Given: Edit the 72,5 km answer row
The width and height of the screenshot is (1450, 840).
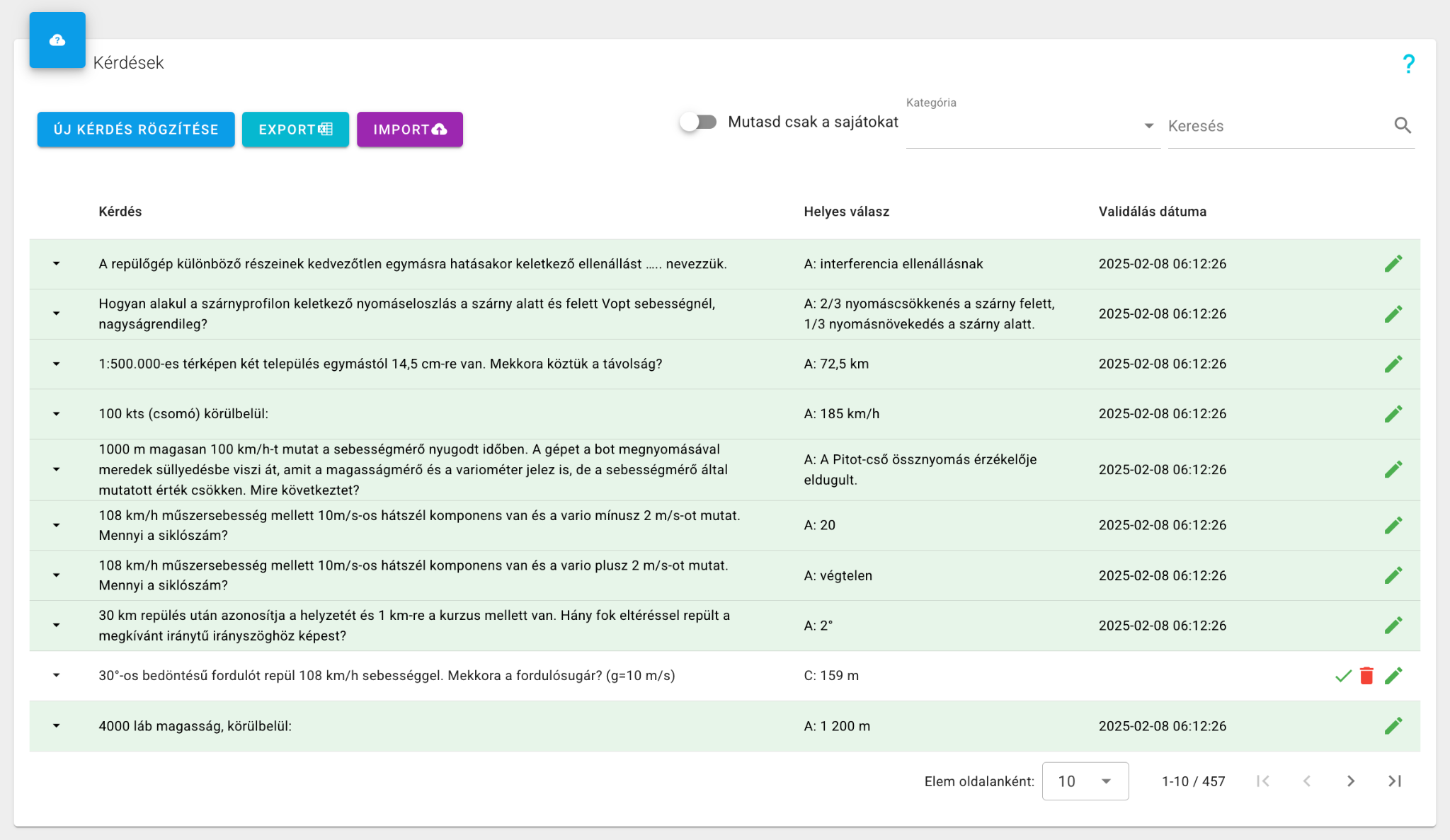Looking at the screenshot, I should (x=1393, y=364).
